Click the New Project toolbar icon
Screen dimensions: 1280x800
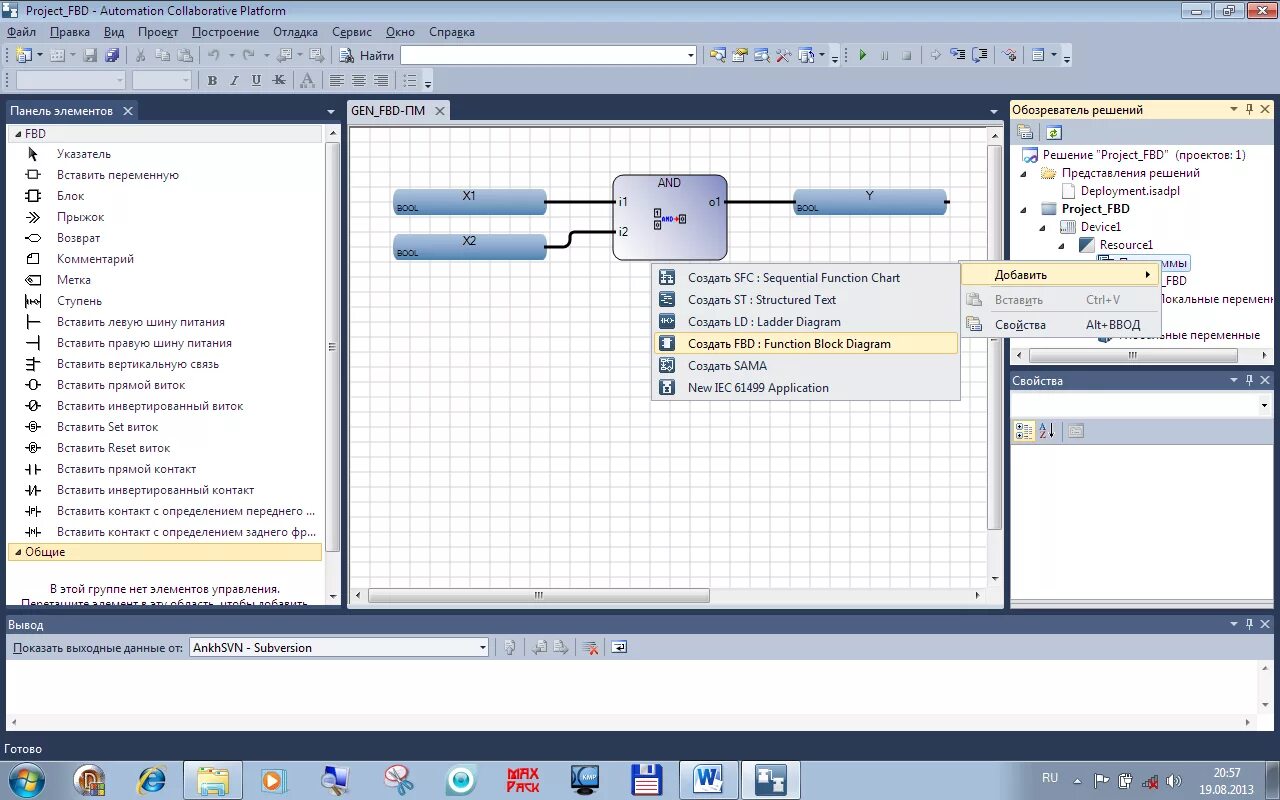tap(24, 56)
